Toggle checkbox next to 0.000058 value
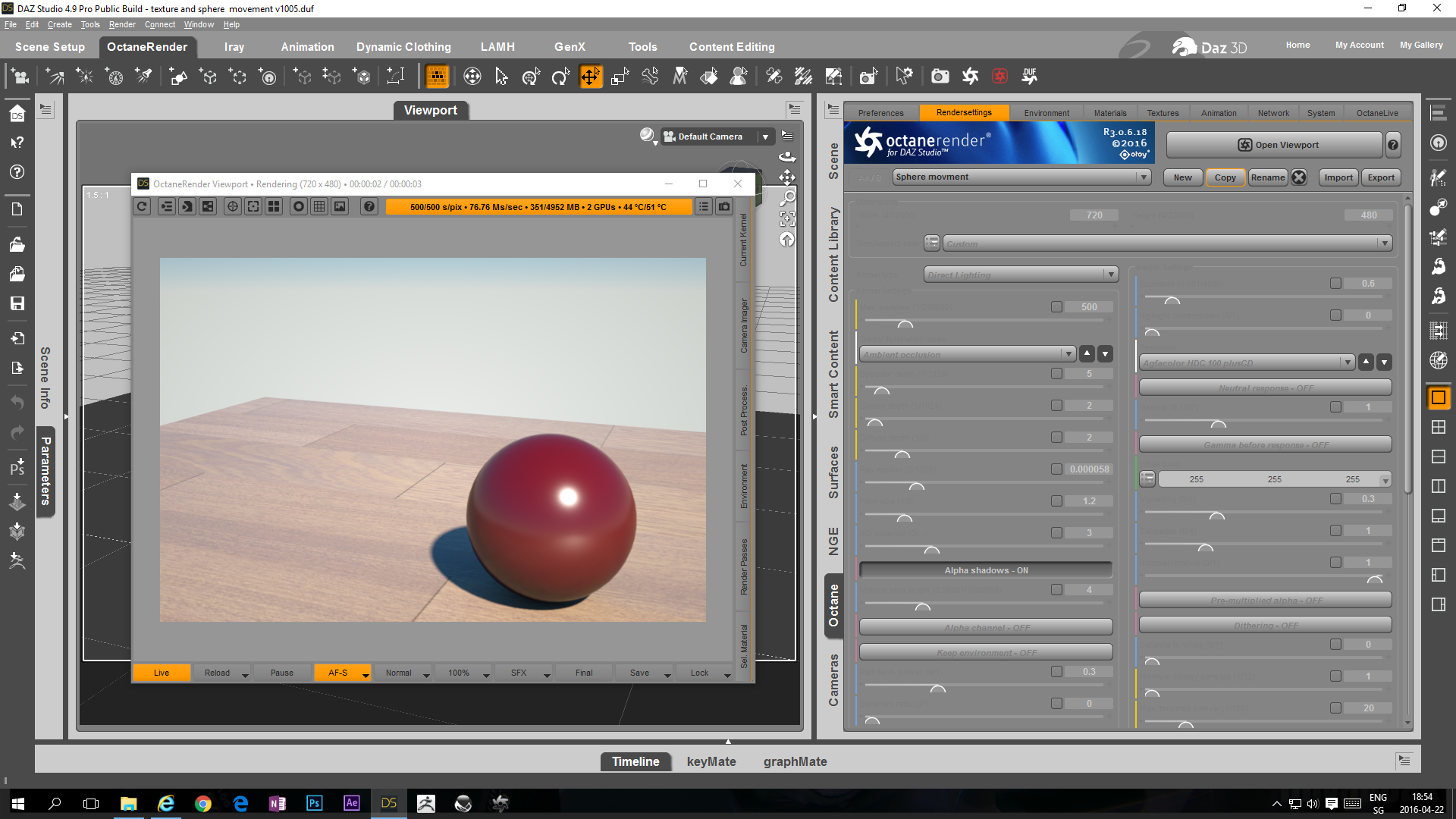Image resolution: width=1456 pixels, height=819 pixels. coord(1056,469)
